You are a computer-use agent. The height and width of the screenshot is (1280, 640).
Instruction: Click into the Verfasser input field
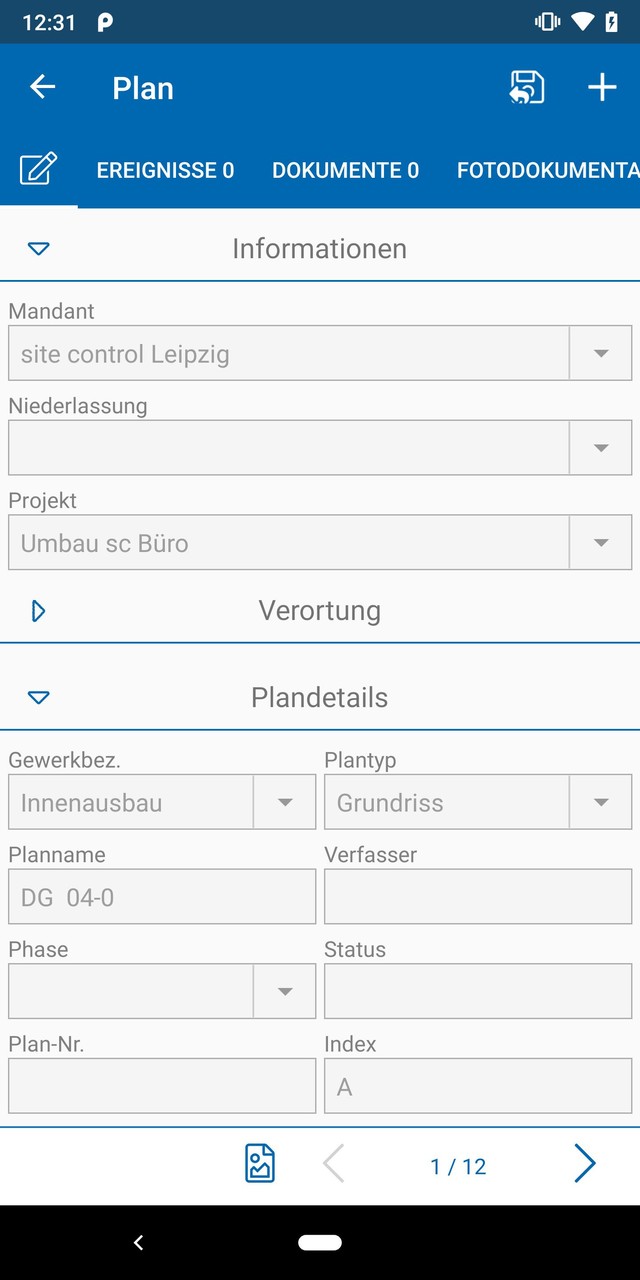coord(477,896)
